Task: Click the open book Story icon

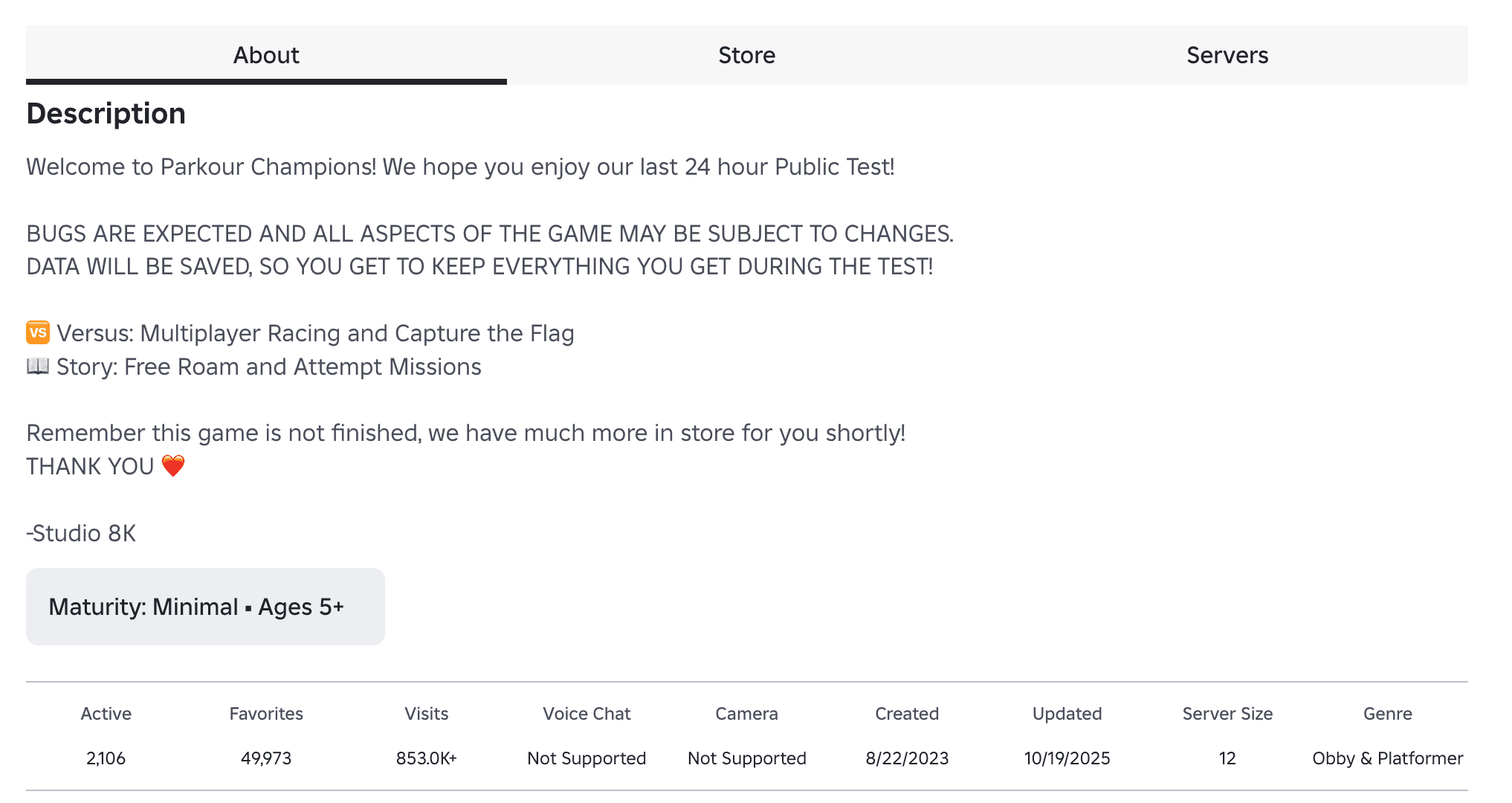Action: tap(37, 366)
